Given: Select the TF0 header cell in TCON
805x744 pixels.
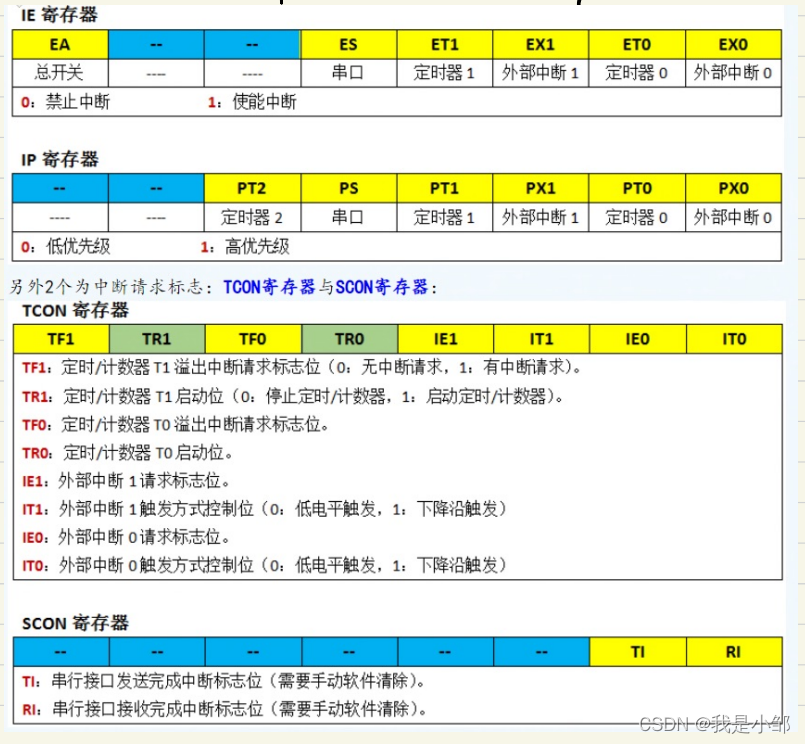Looking at the screenshot, I should 253,339.
